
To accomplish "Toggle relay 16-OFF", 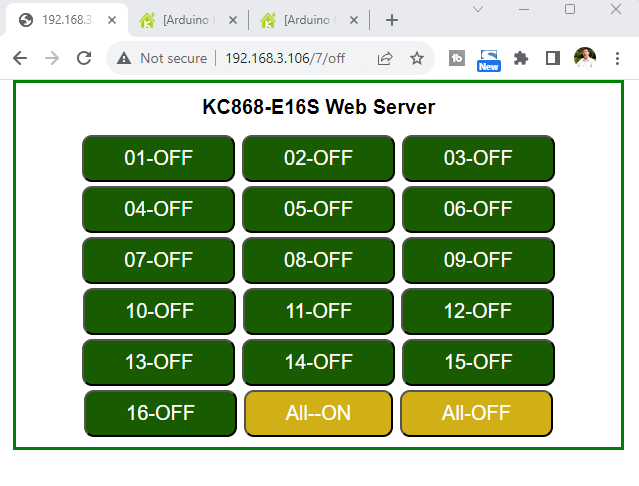I will click(x=160, y=413).
